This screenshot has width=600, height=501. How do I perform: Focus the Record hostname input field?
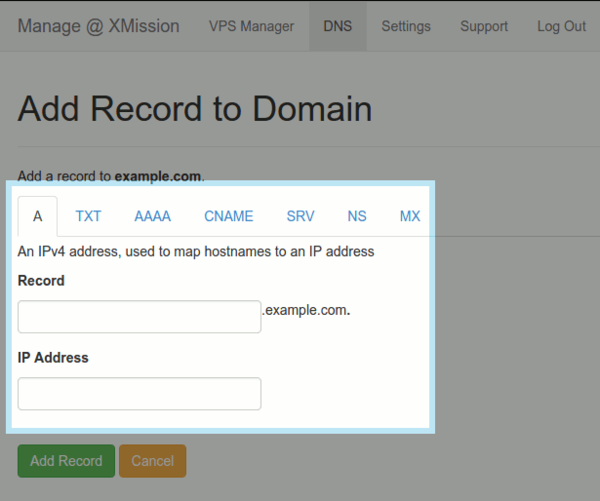coord(139,316)
